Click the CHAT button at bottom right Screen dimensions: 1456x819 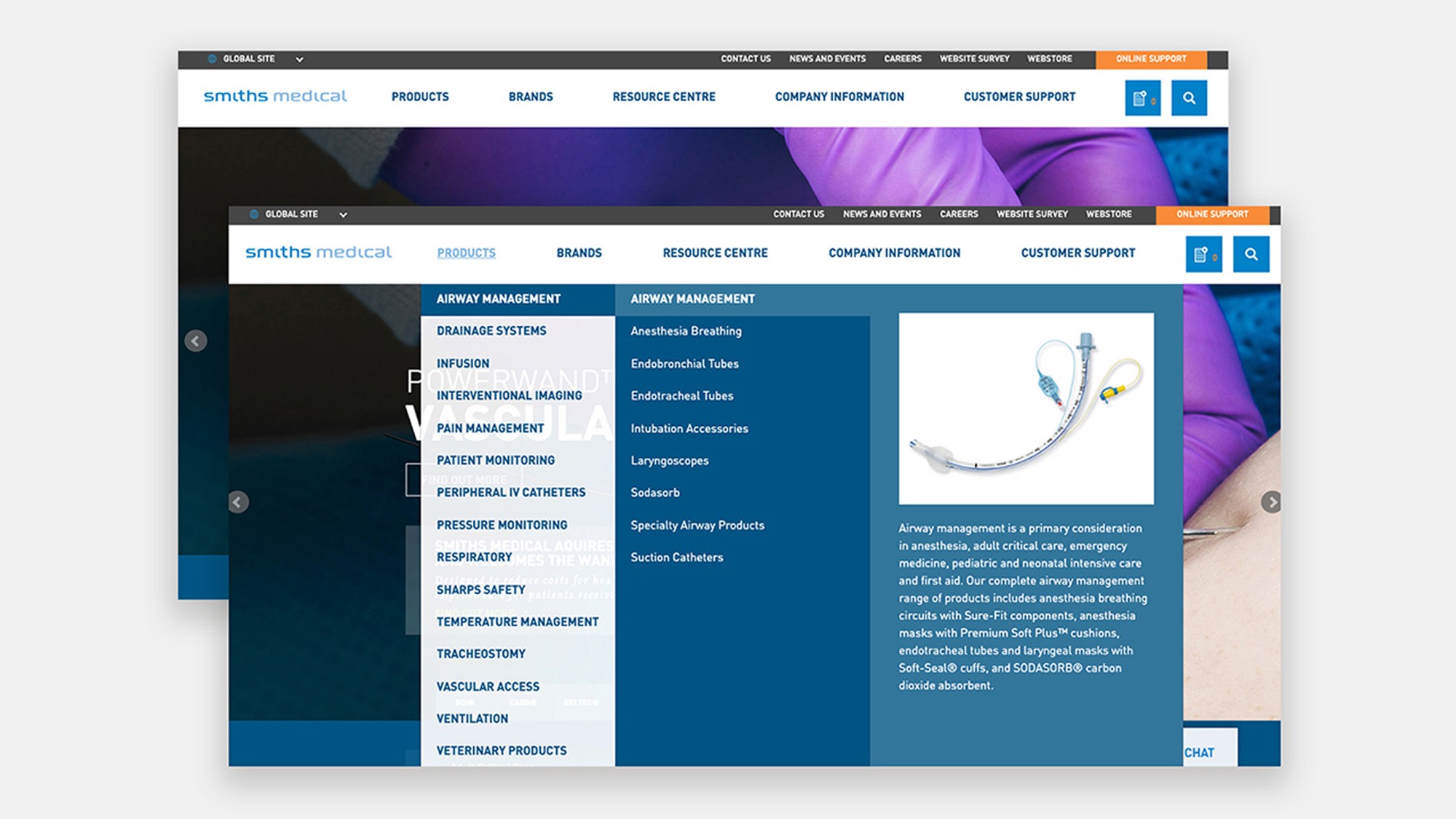[1200, 753]
